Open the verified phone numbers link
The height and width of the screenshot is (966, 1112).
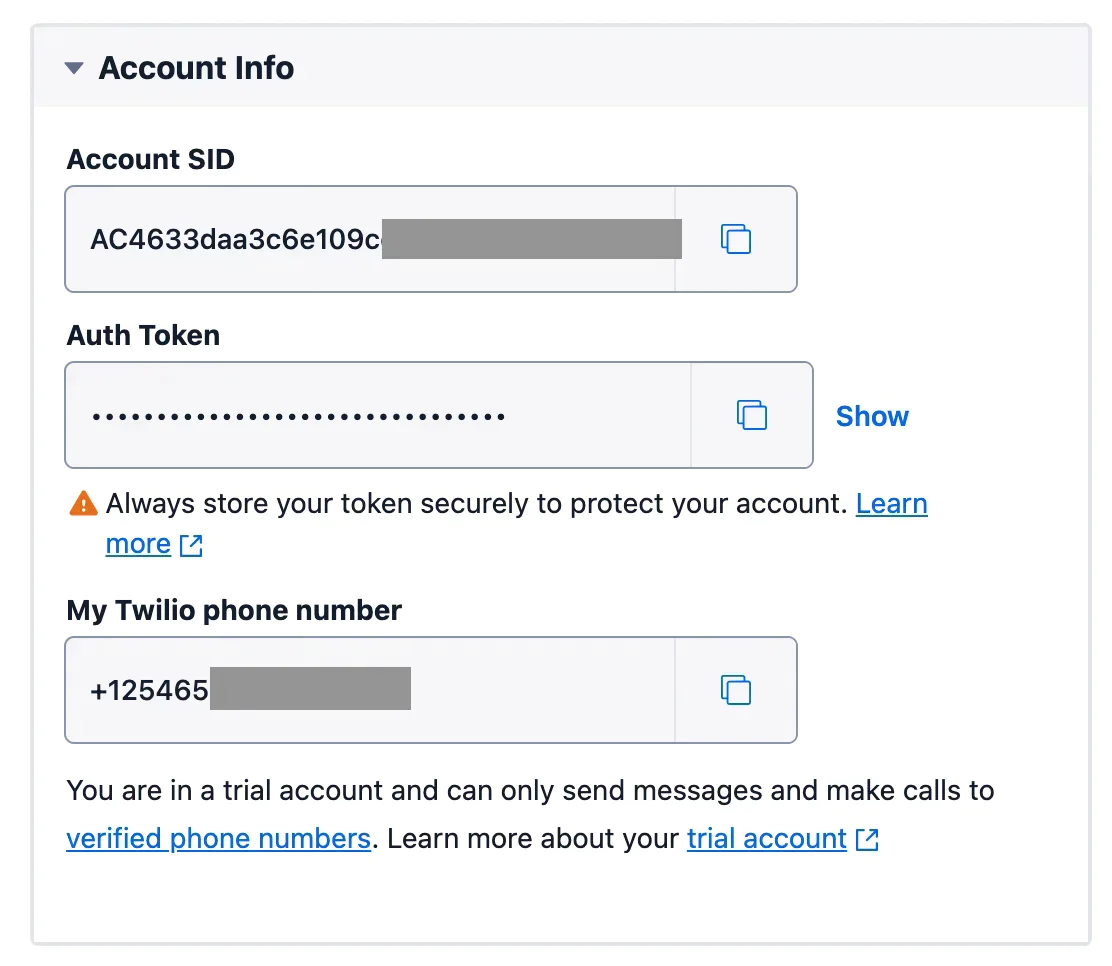point(218,838)
